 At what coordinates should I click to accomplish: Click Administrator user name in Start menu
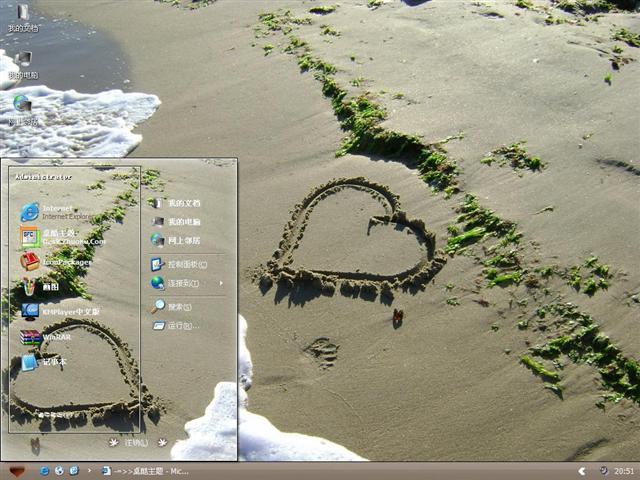tap(43, 177)
